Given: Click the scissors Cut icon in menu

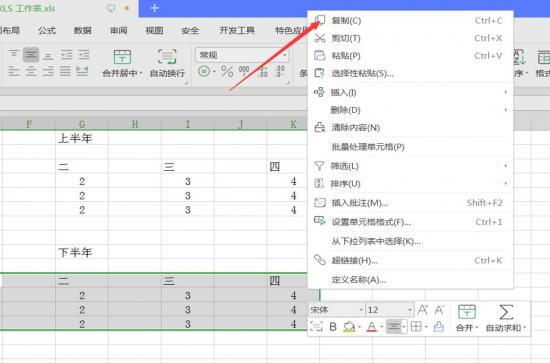Looking at the screenshot, I should [x=320, y=38].
